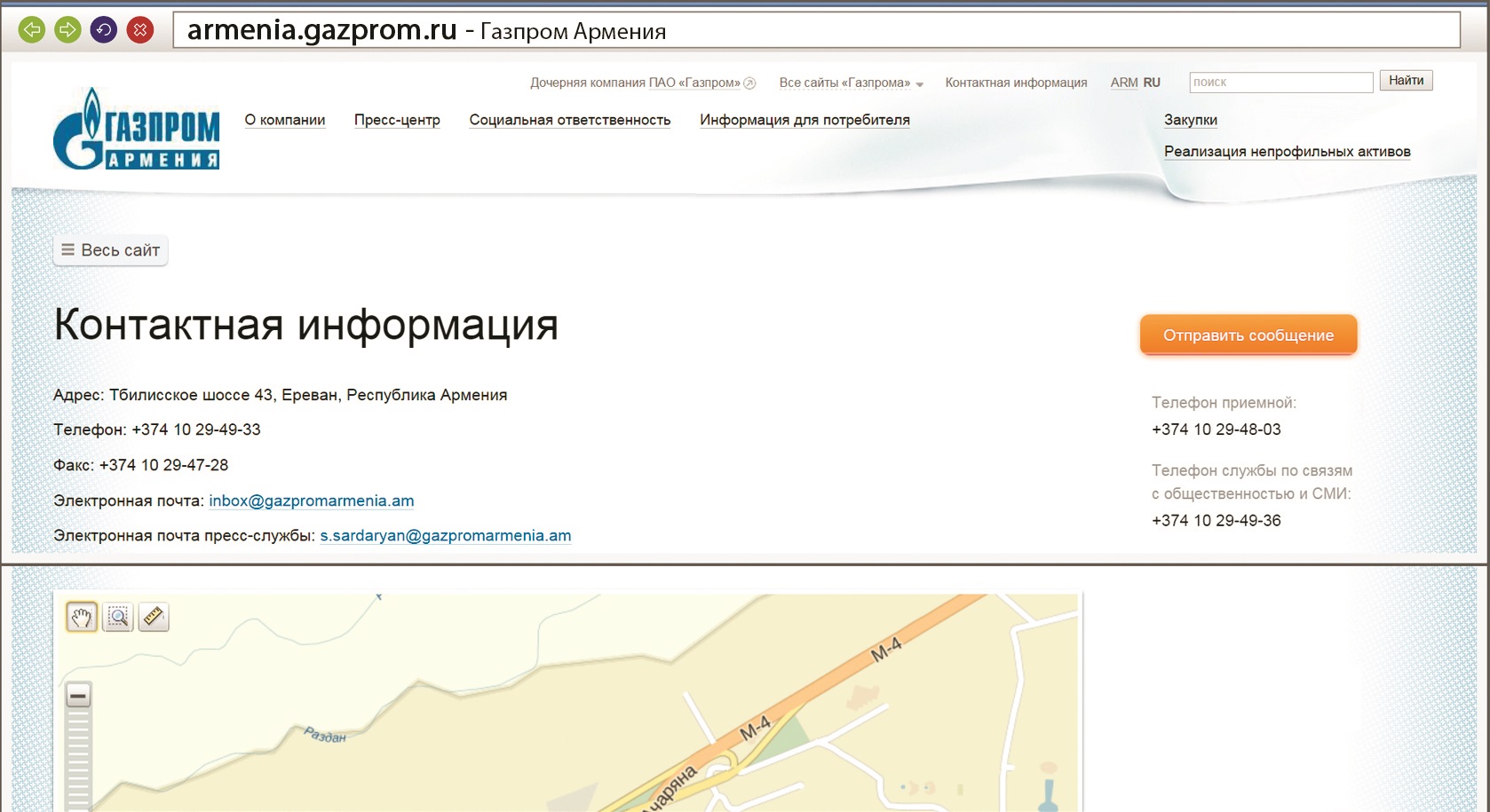Click the hamburger icon in Весь сайт
The width and height of the screenshot is (1490, 812).
click(67, 250)
